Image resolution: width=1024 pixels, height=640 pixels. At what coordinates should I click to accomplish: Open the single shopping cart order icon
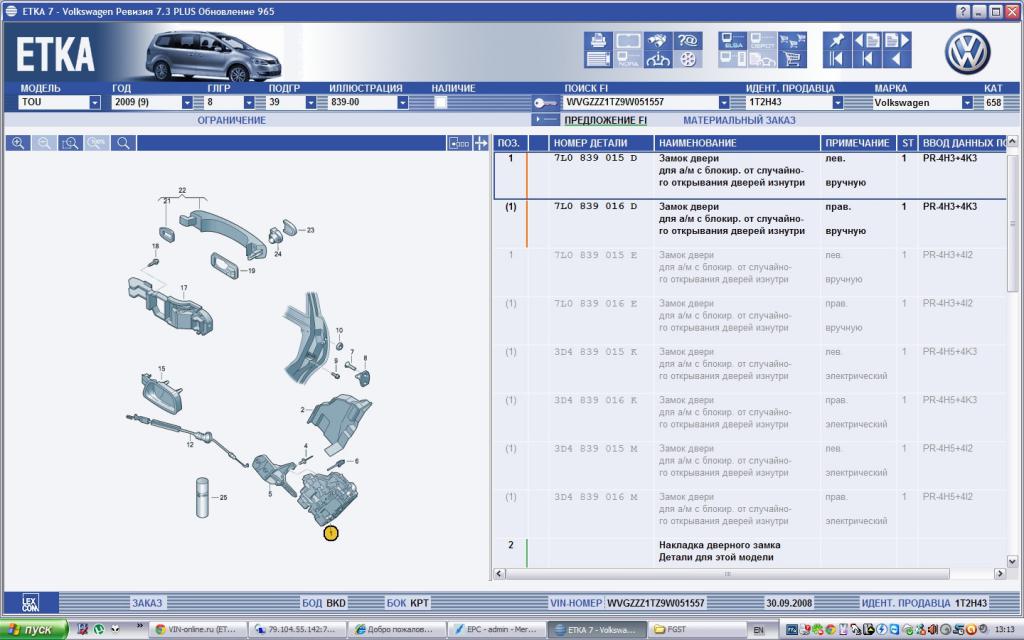click(792, 59)
